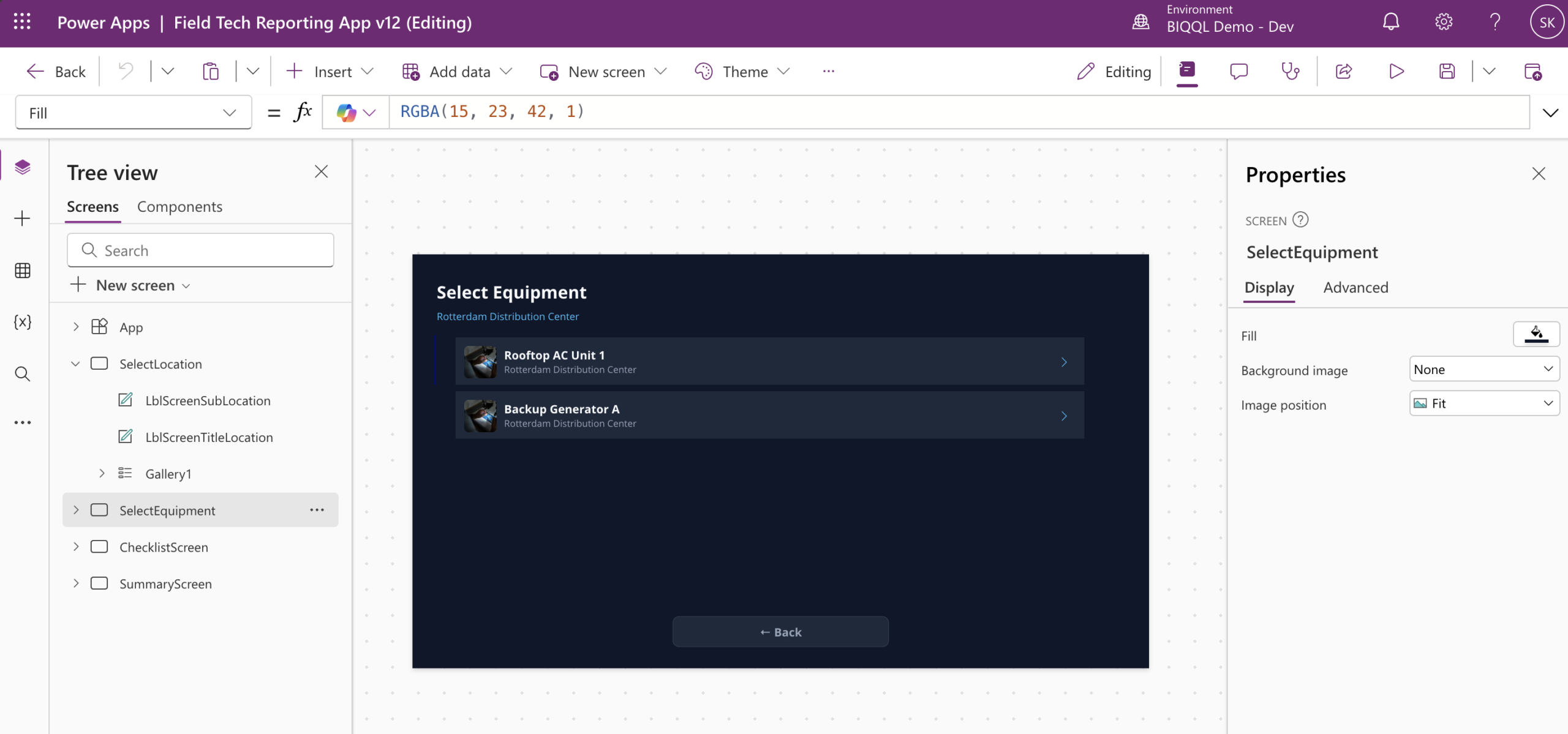Image resolution: width=1568 pixels, height=734 pixels.
Task: Select LblScreenSubLocation in tree
Action: click(208, 400)
